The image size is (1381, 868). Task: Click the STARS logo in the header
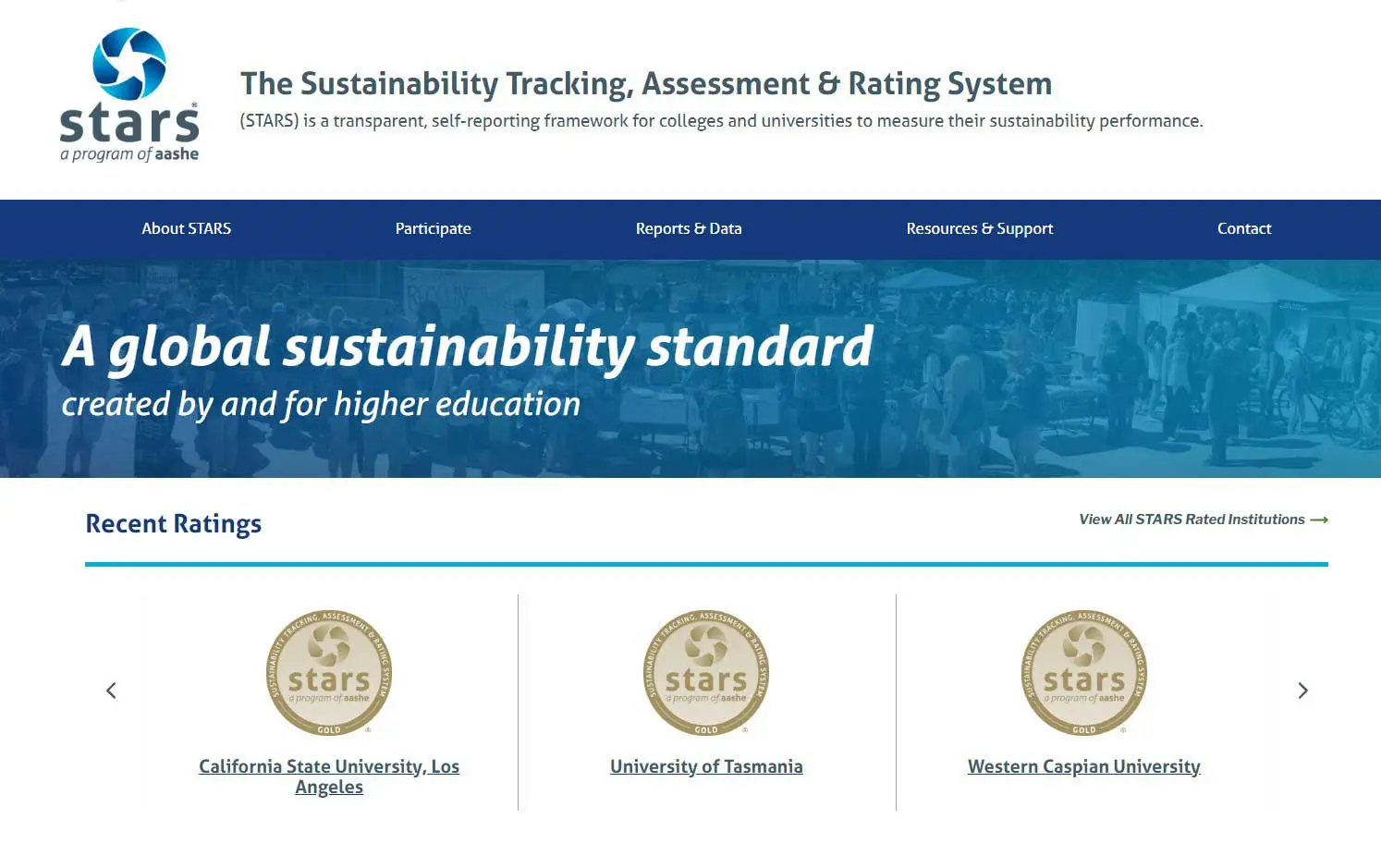point(129,95)
